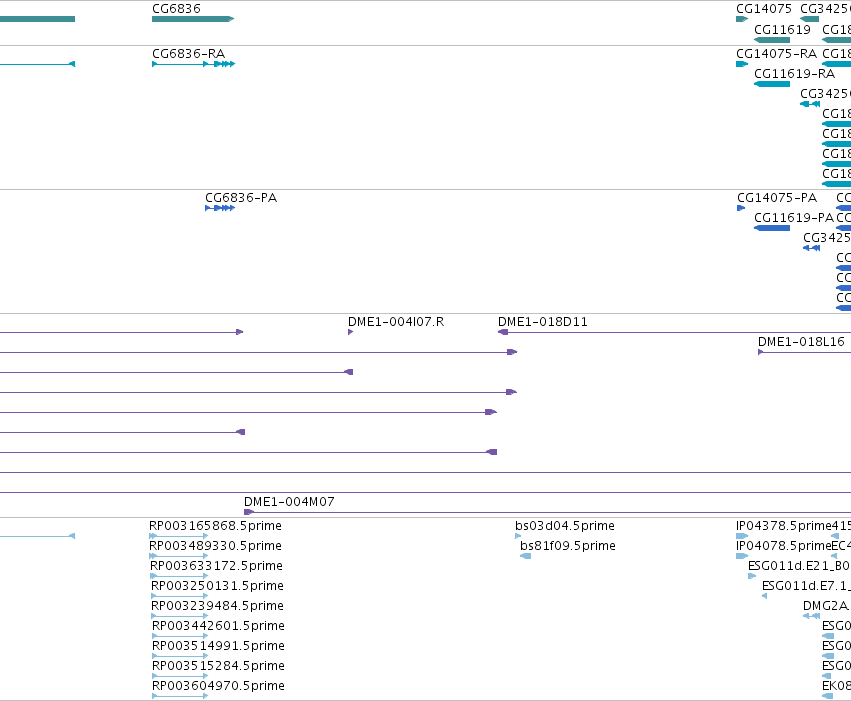Click EST label RP003250131.5prime
The height and width of the screenshot is (701, 851).
coord(217,586)
